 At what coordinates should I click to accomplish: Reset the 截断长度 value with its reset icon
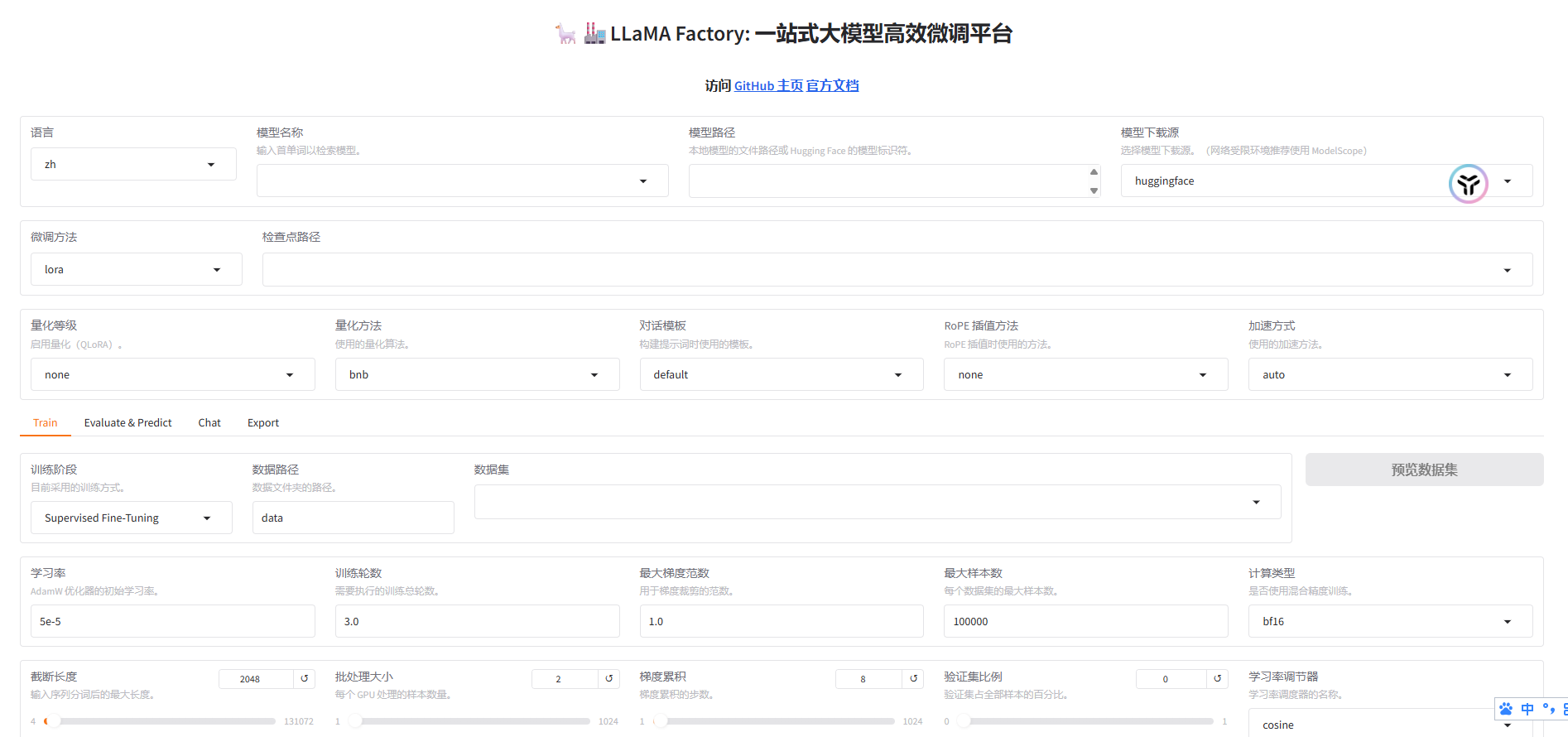coord(304,679)
